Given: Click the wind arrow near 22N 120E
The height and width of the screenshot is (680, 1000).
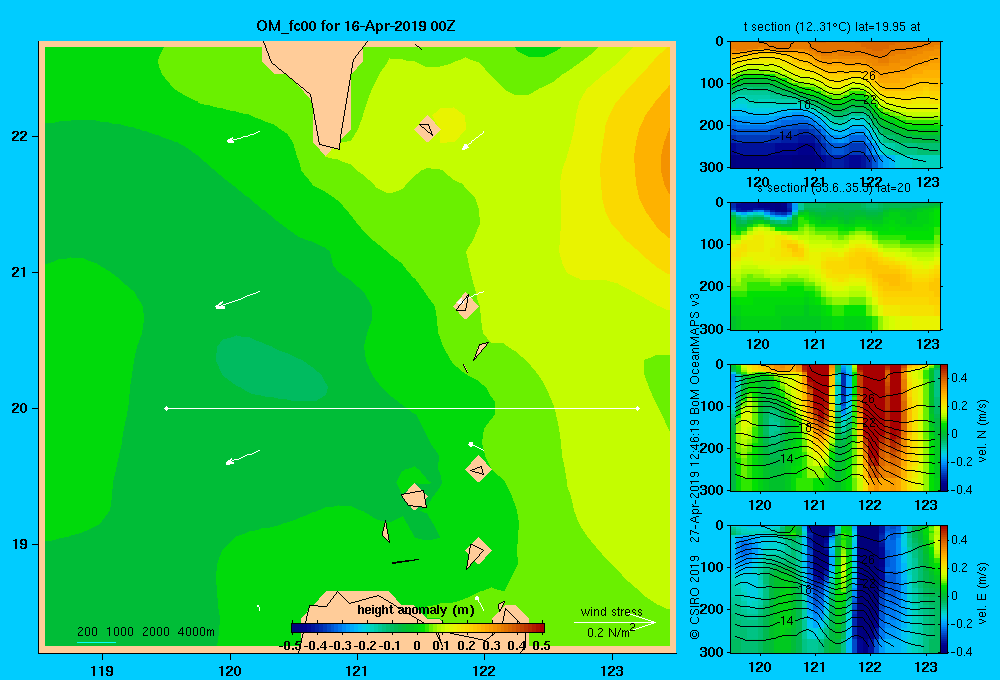Looking at the screenshot, I should pos(243,137).
